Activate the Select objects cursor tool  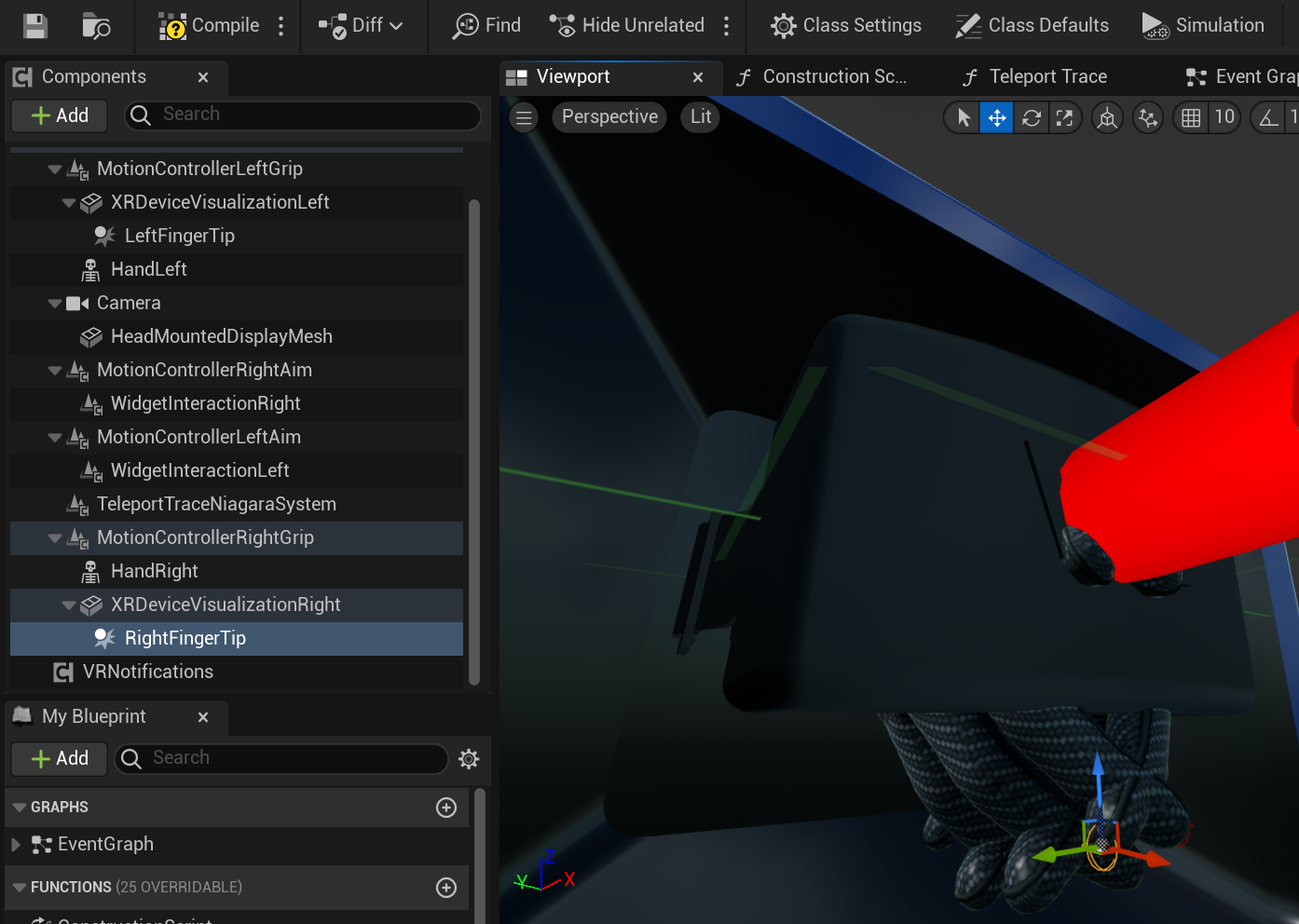(x=964, y=118)
